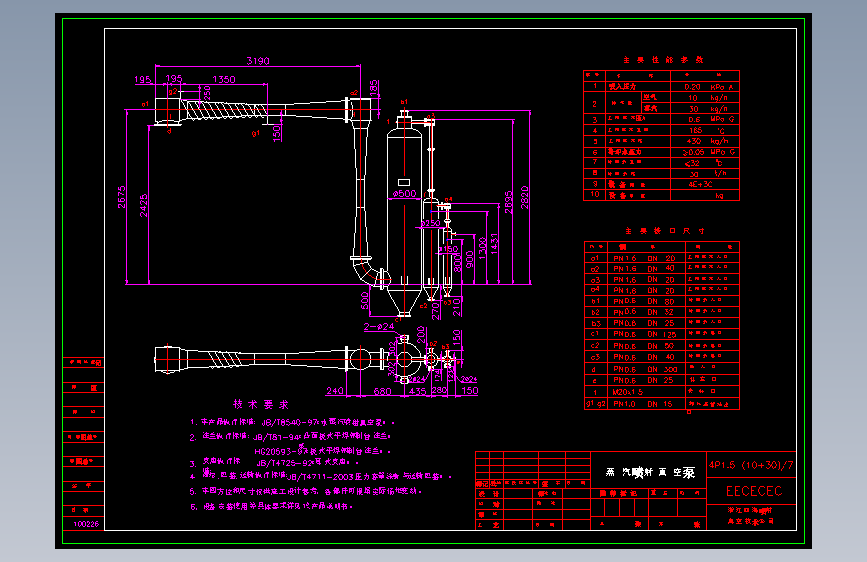Click the 435 plan view dimension
Screen dimensions: 867x562
click(x=417, y=391)
